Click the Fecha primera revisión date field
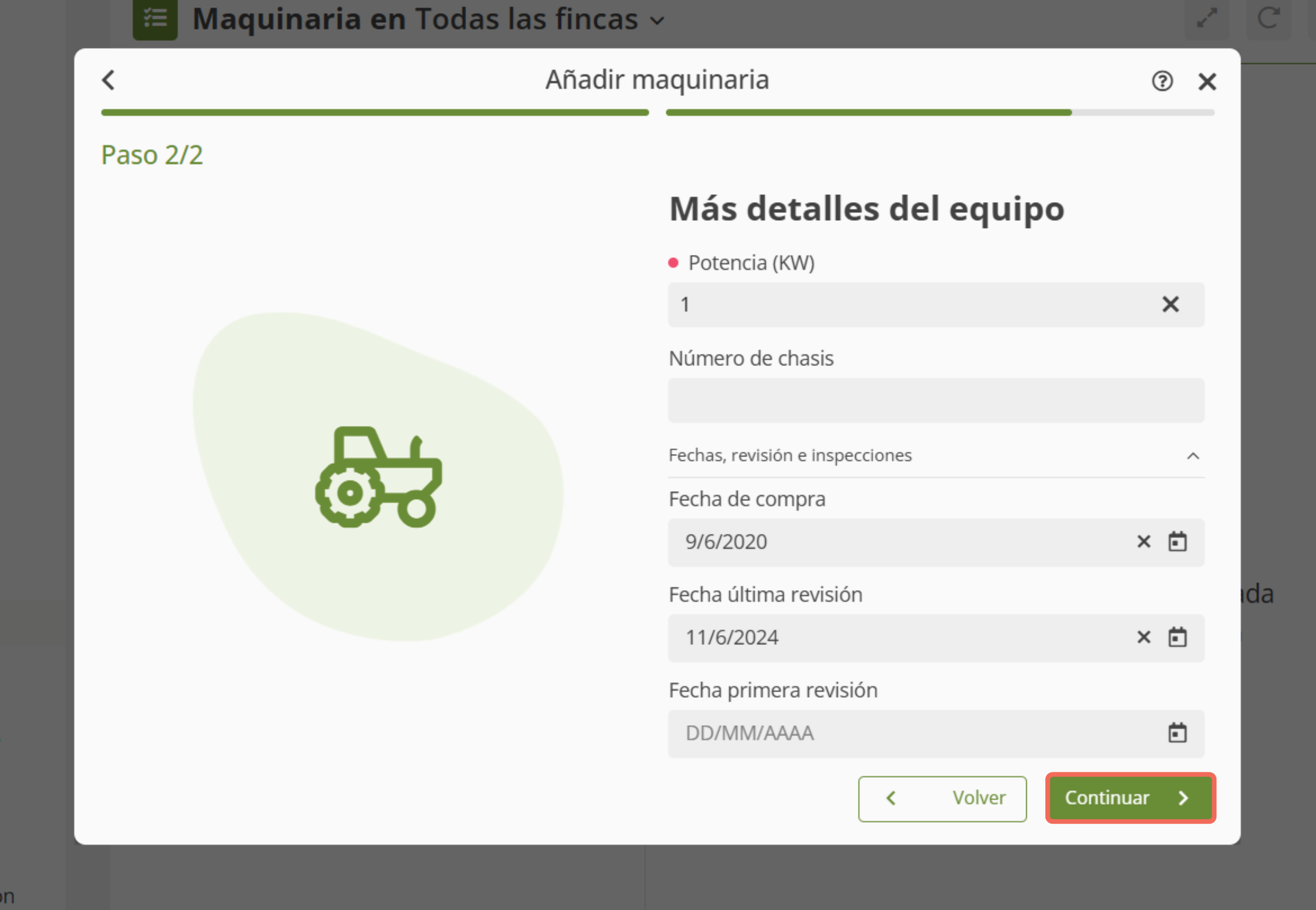Screen dimensions: 1316x910 (x=912, y=733)
